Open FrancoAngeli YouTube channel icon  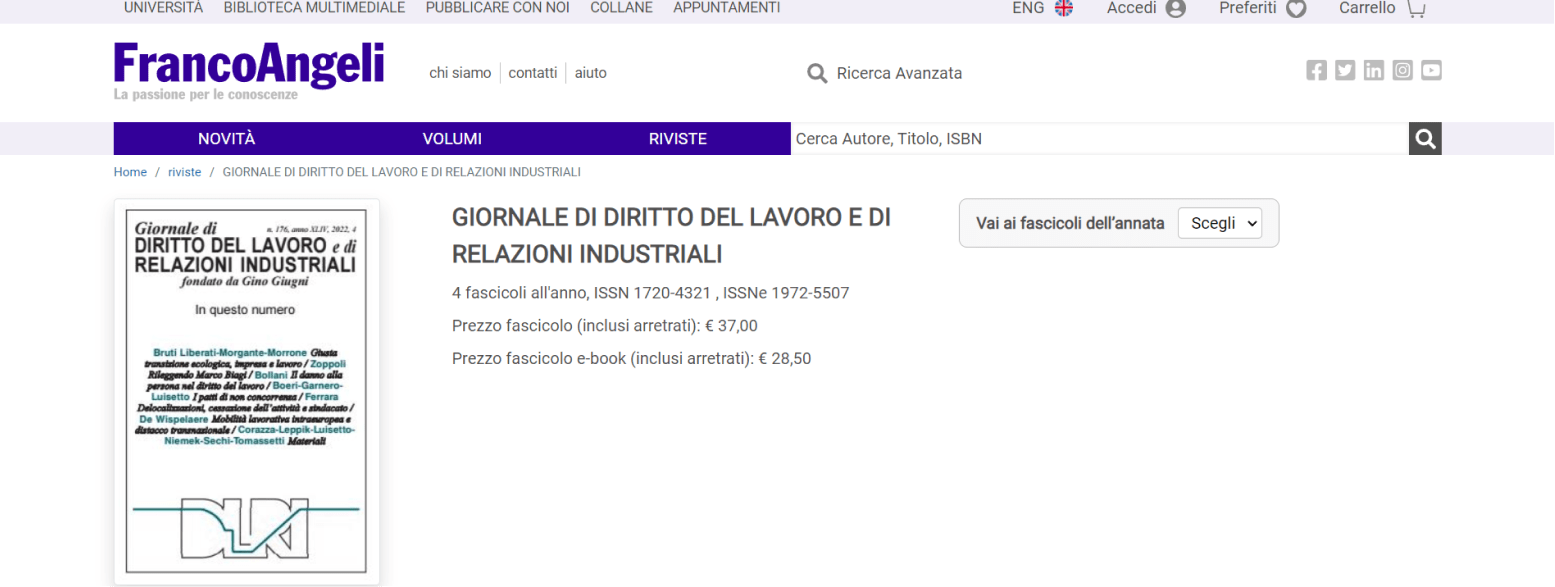coord(1432,70)
